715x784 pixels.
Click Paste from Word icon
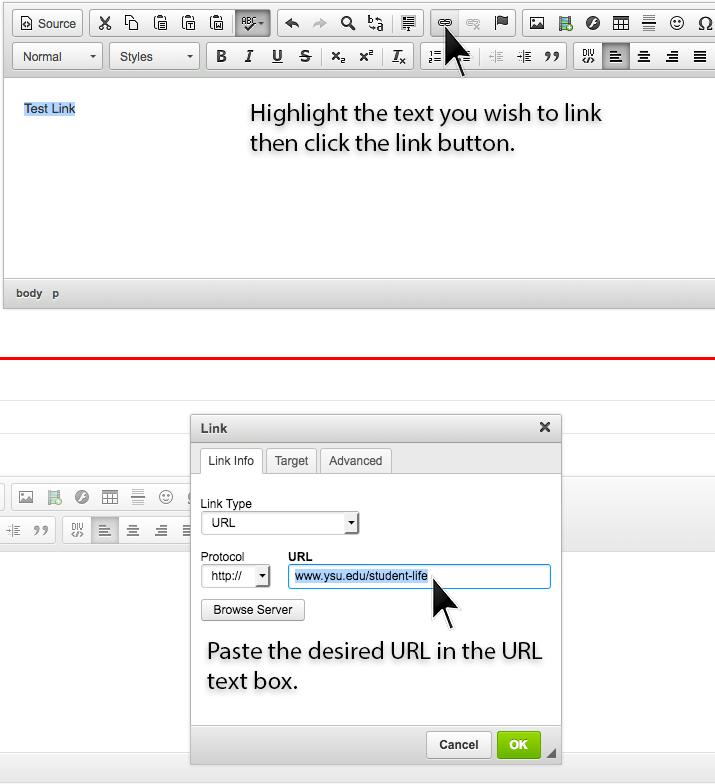pyautogui.click(x=216, y=23)
